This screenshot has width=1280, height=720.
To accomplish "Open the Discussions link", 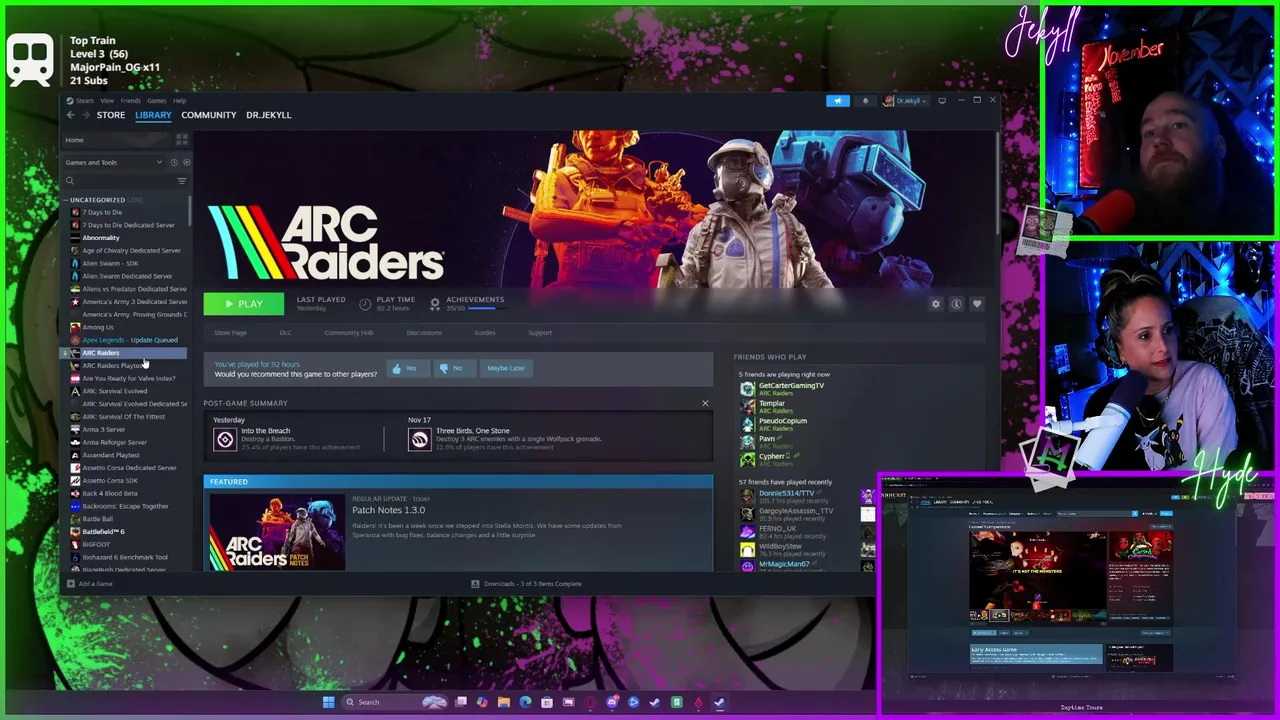I will 424,333.
